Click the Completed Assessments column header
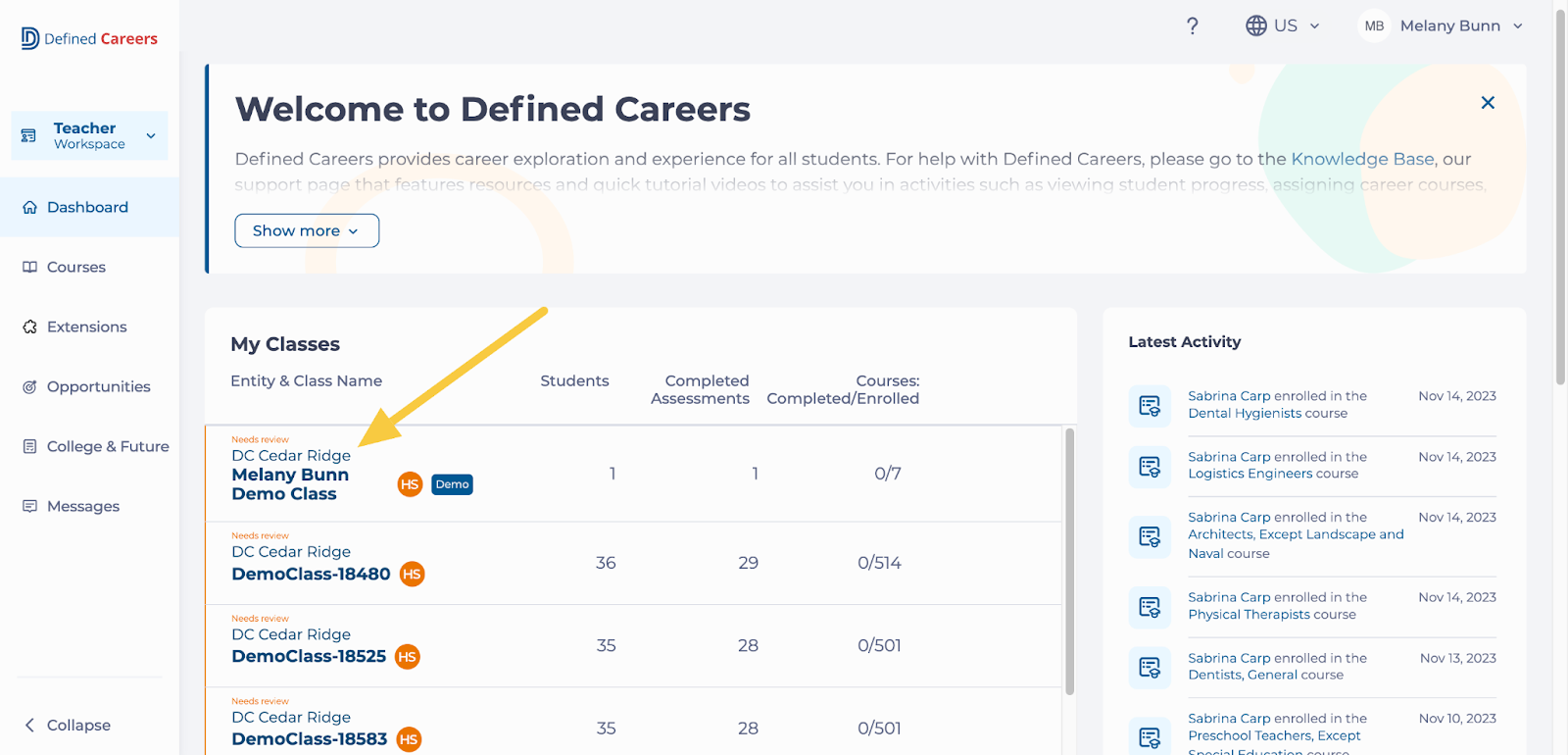 tap(701, 389)
